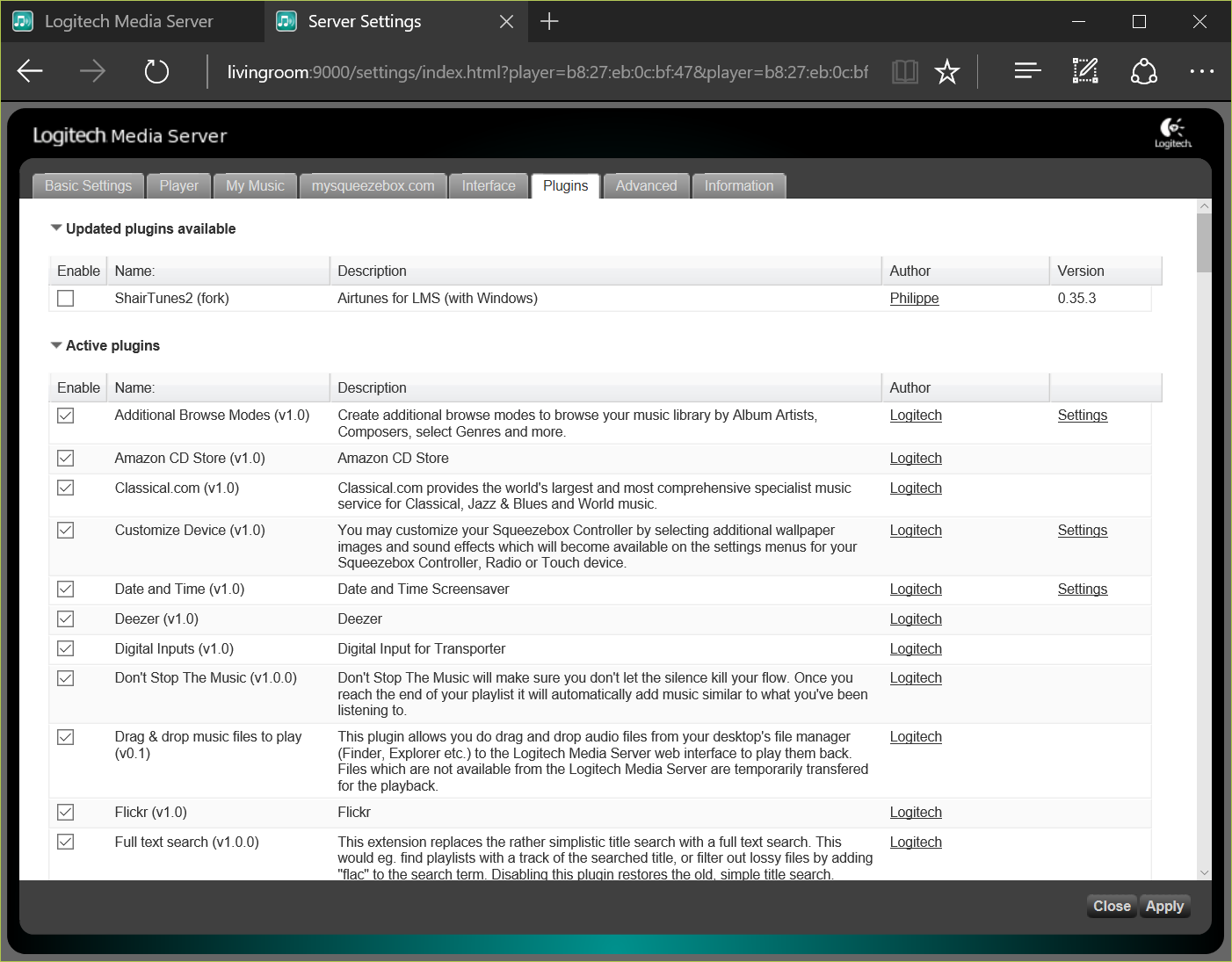Click the Logitech logo in header
The image size is (1232, 962).
click(x=1173, y=134)
